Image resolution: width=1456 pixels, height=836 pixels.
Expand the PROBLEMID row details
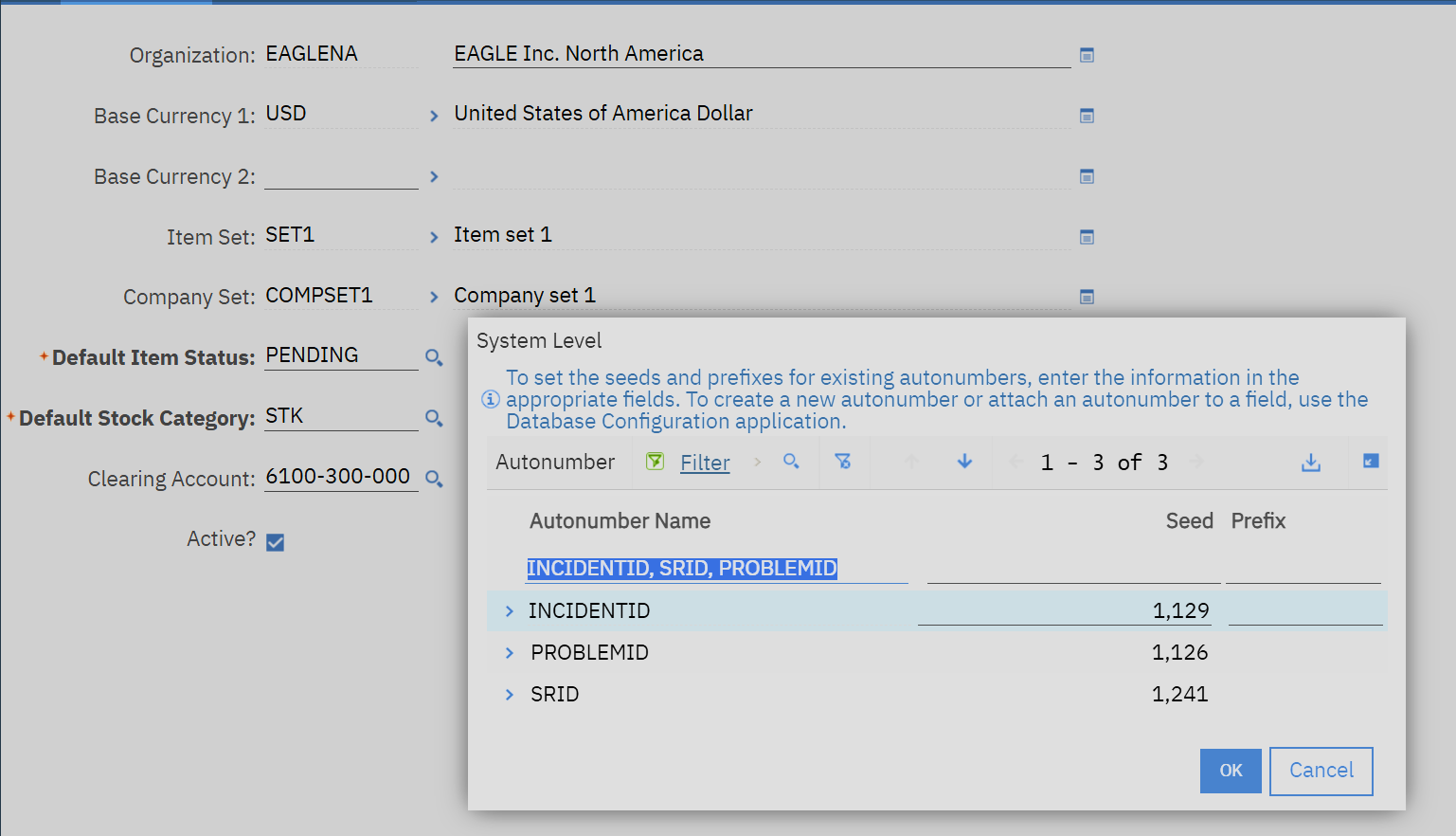tap(510, 653)
